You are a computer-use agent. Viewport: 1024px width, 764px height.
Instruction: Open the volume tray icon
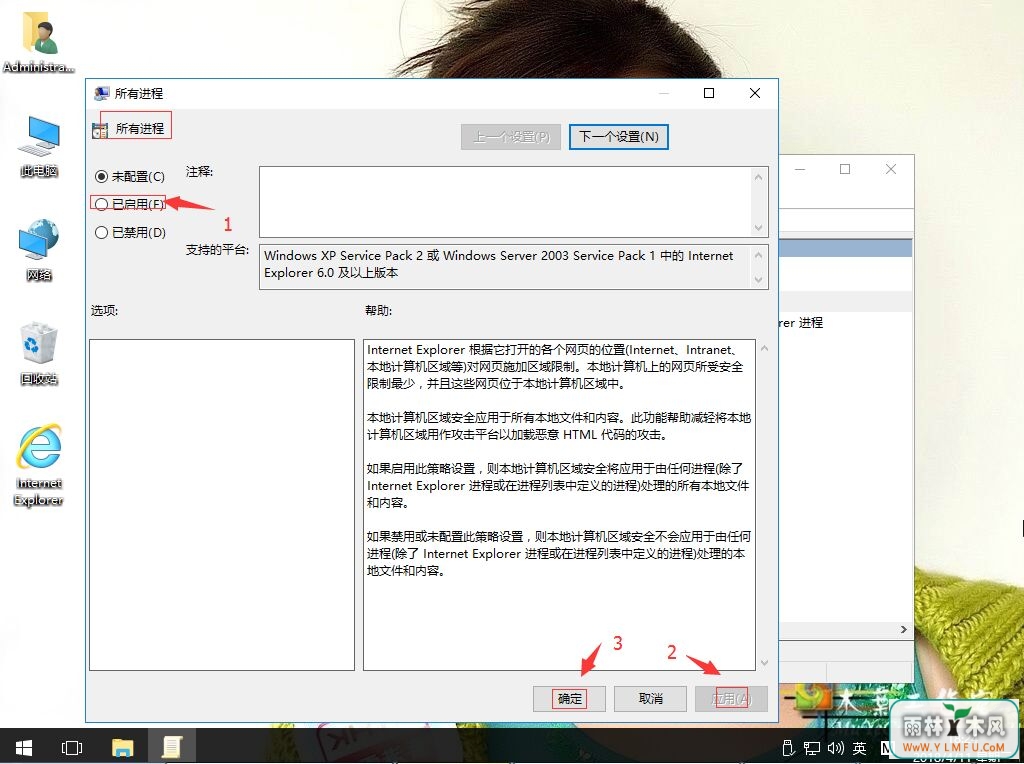point(836,748)
